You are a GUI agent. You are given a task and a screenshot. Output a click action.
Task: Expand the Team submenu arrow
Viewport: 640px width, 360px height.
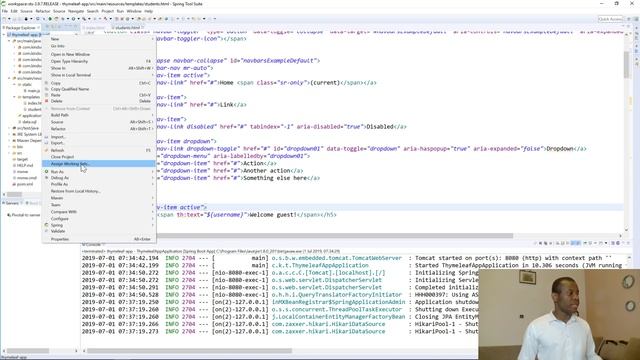(x=153, y=205)
